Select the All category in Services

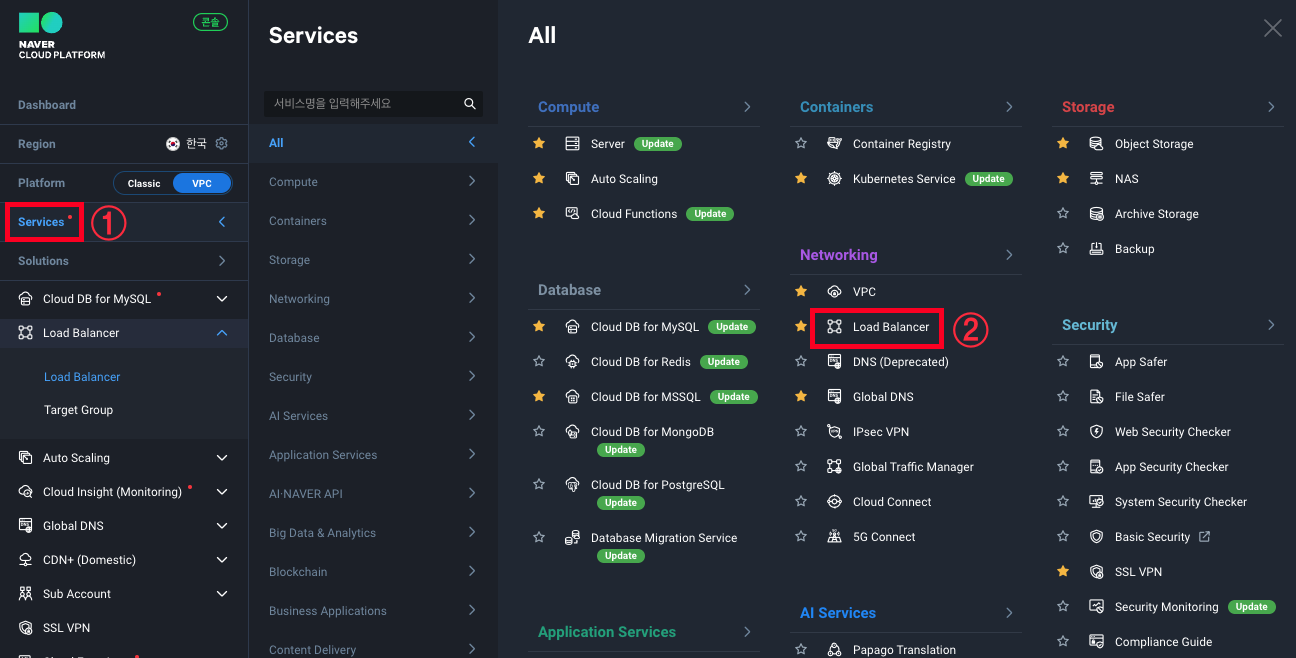tap(373, 143)
